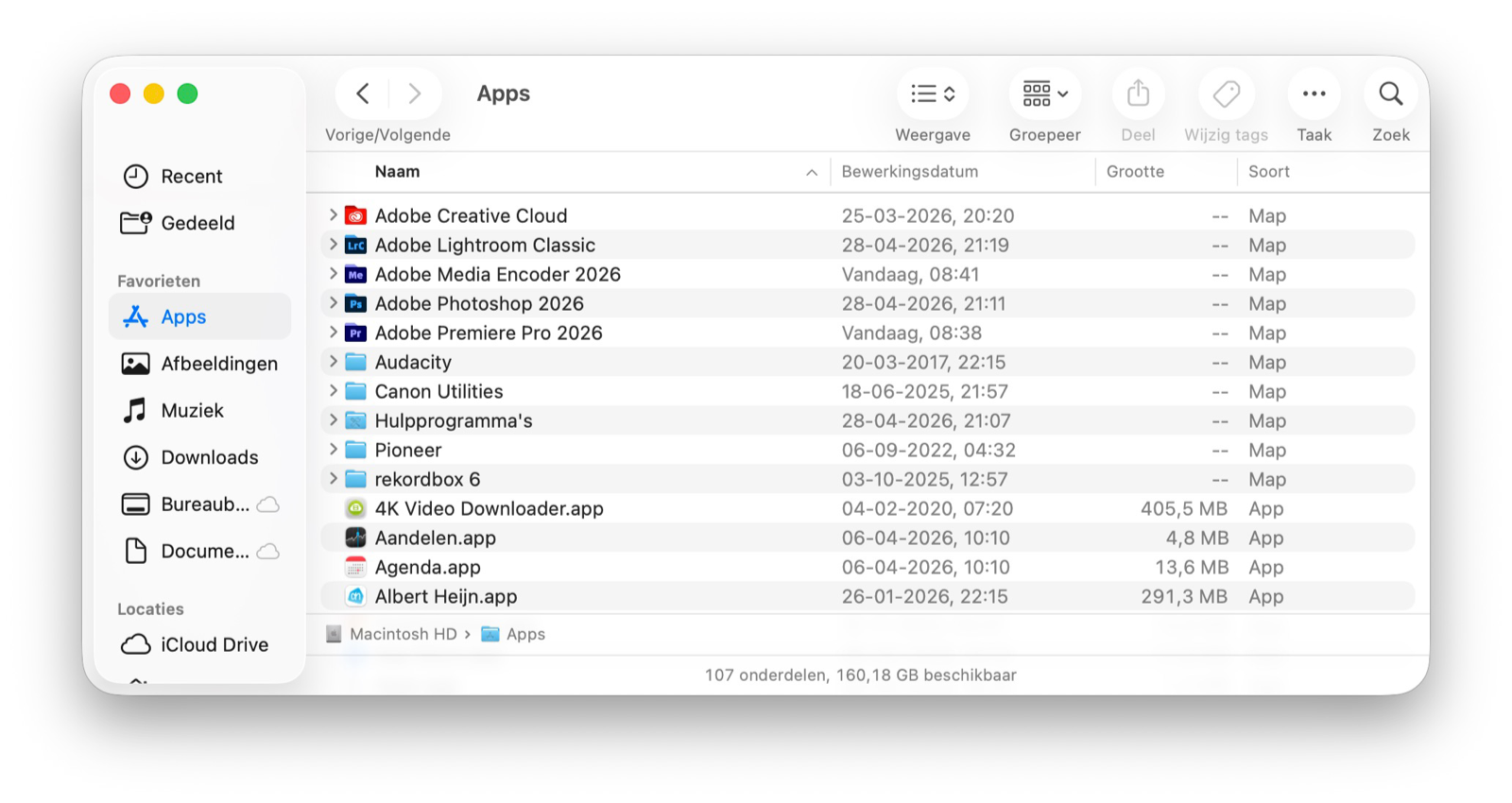
Task: Click the cloud icon beside Documenten
Action: 268,551
